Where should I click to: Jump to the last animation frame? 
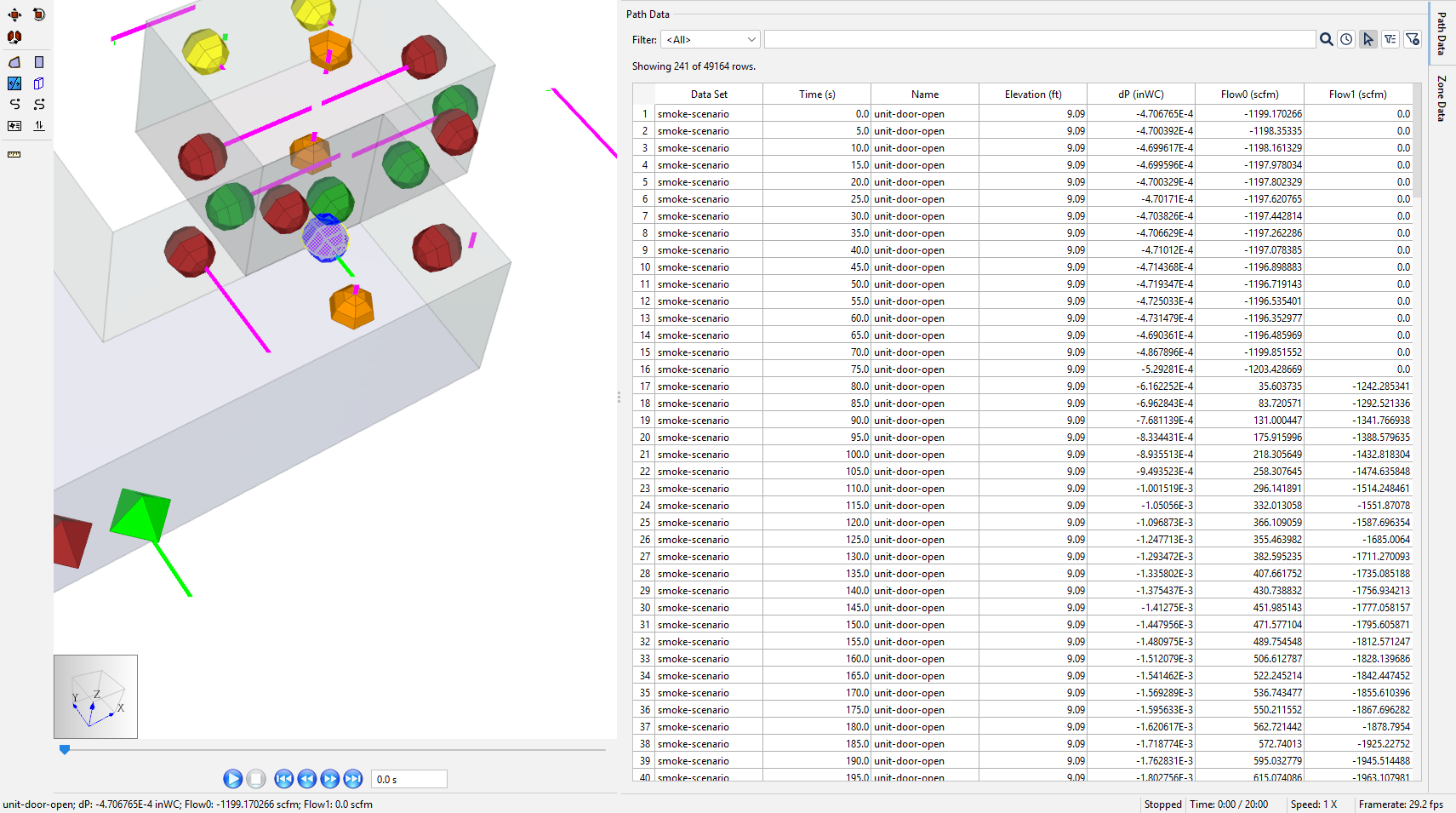coord(353,779)
